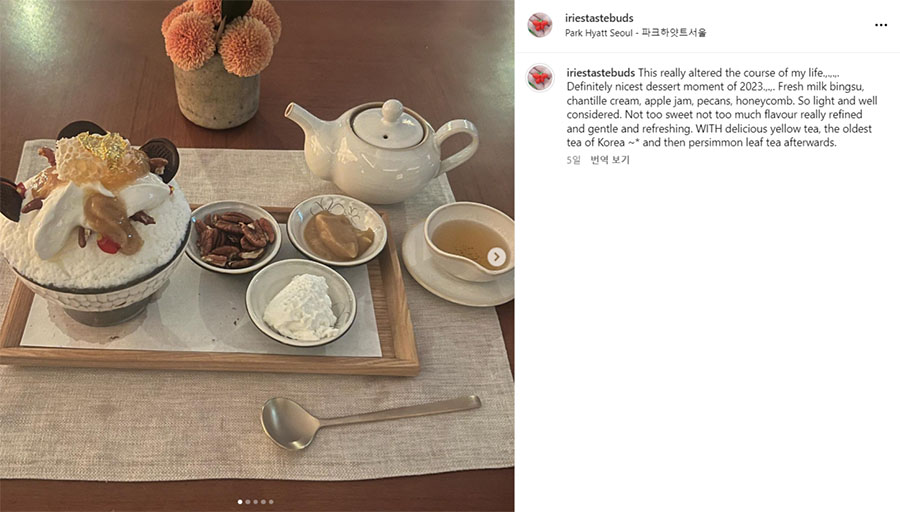
Task: Click the white teapot in the photo
Action: click(382, 152)
